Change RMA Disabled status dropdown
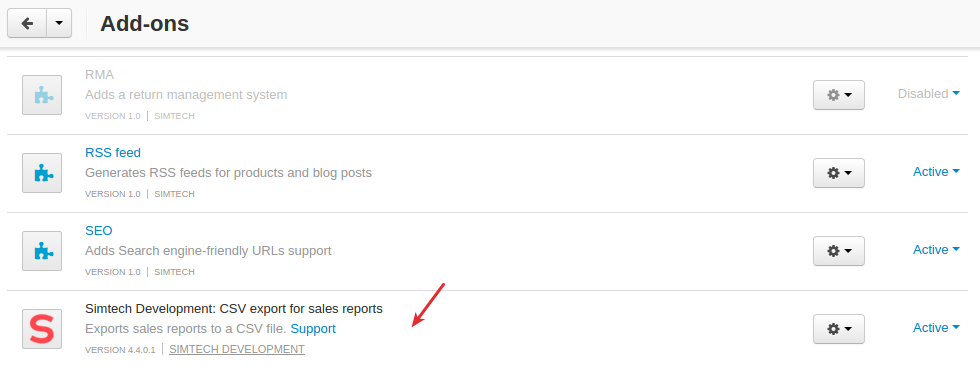980x366 pixels. [929, 94]
